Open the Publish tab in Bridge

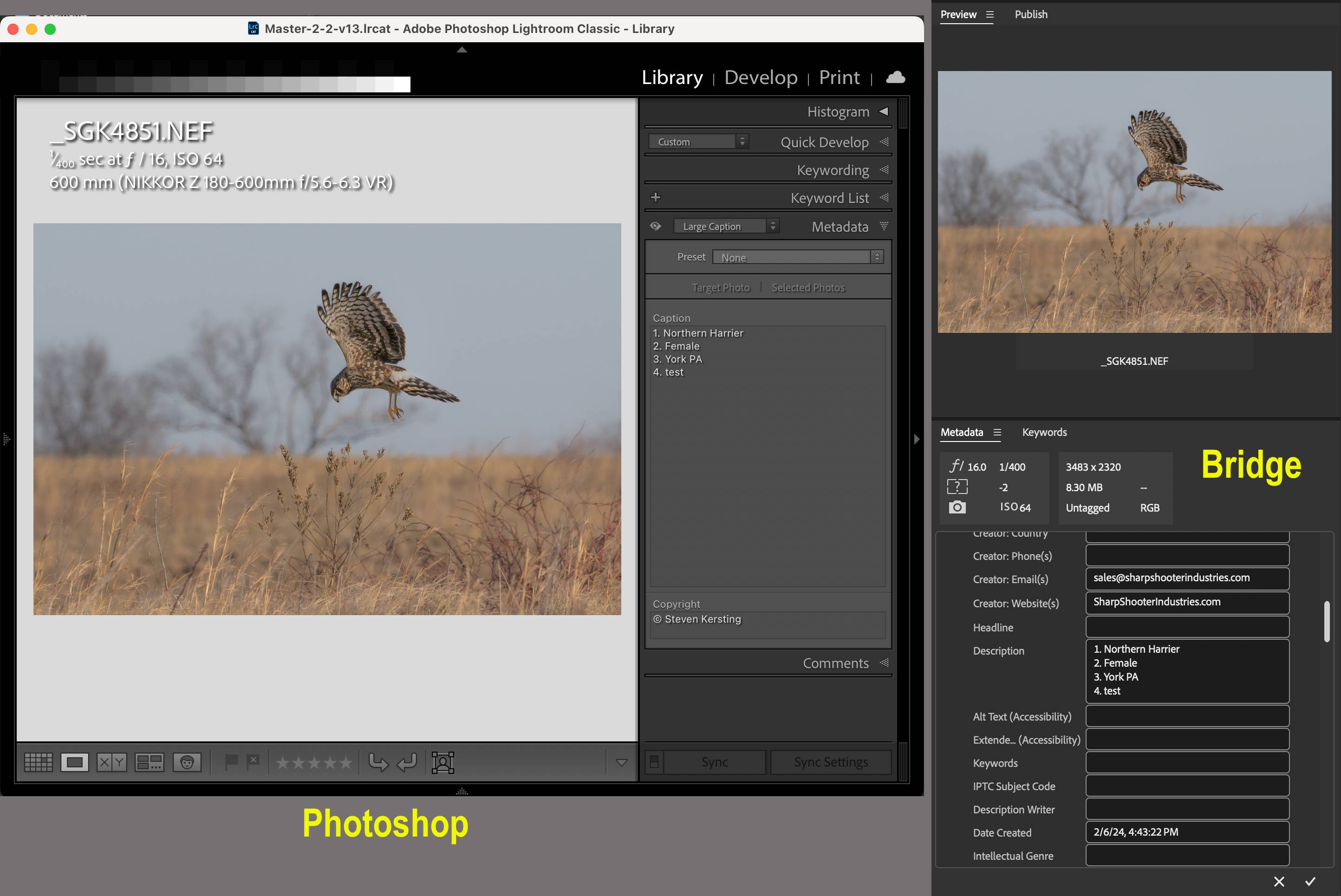(1031, 14)
